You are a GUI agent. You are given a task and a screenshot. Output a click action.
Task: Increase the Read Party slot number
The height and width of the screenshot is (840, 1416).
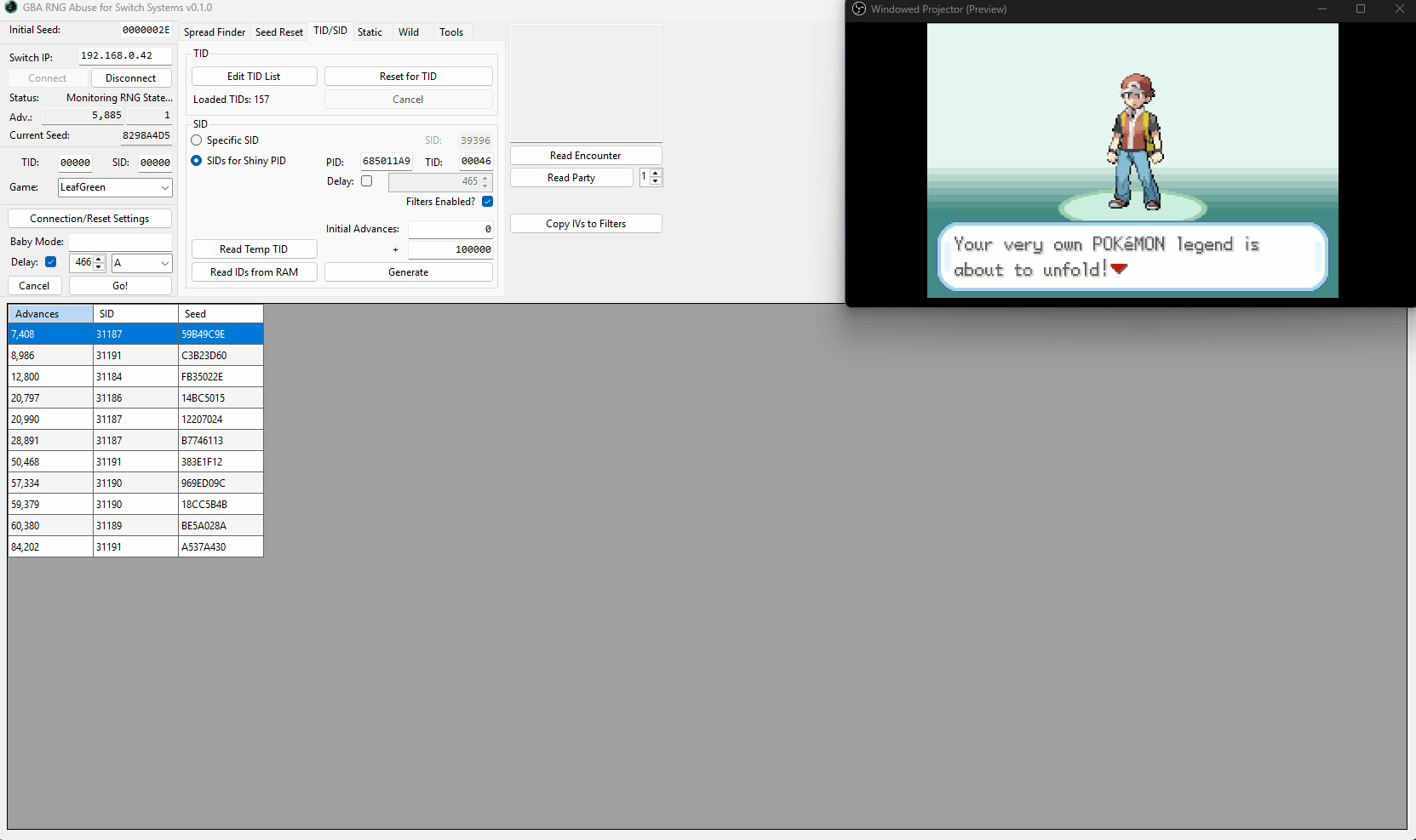[x=655, y=174]
